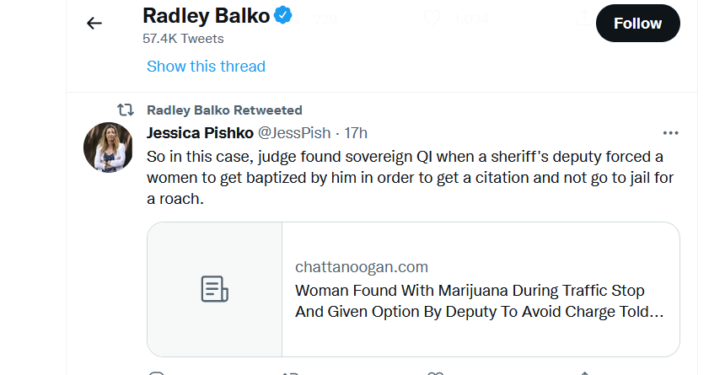The image size is (725, 375).
Task: Click the faded share icon beside Follow
Action: tap(584, 18)
